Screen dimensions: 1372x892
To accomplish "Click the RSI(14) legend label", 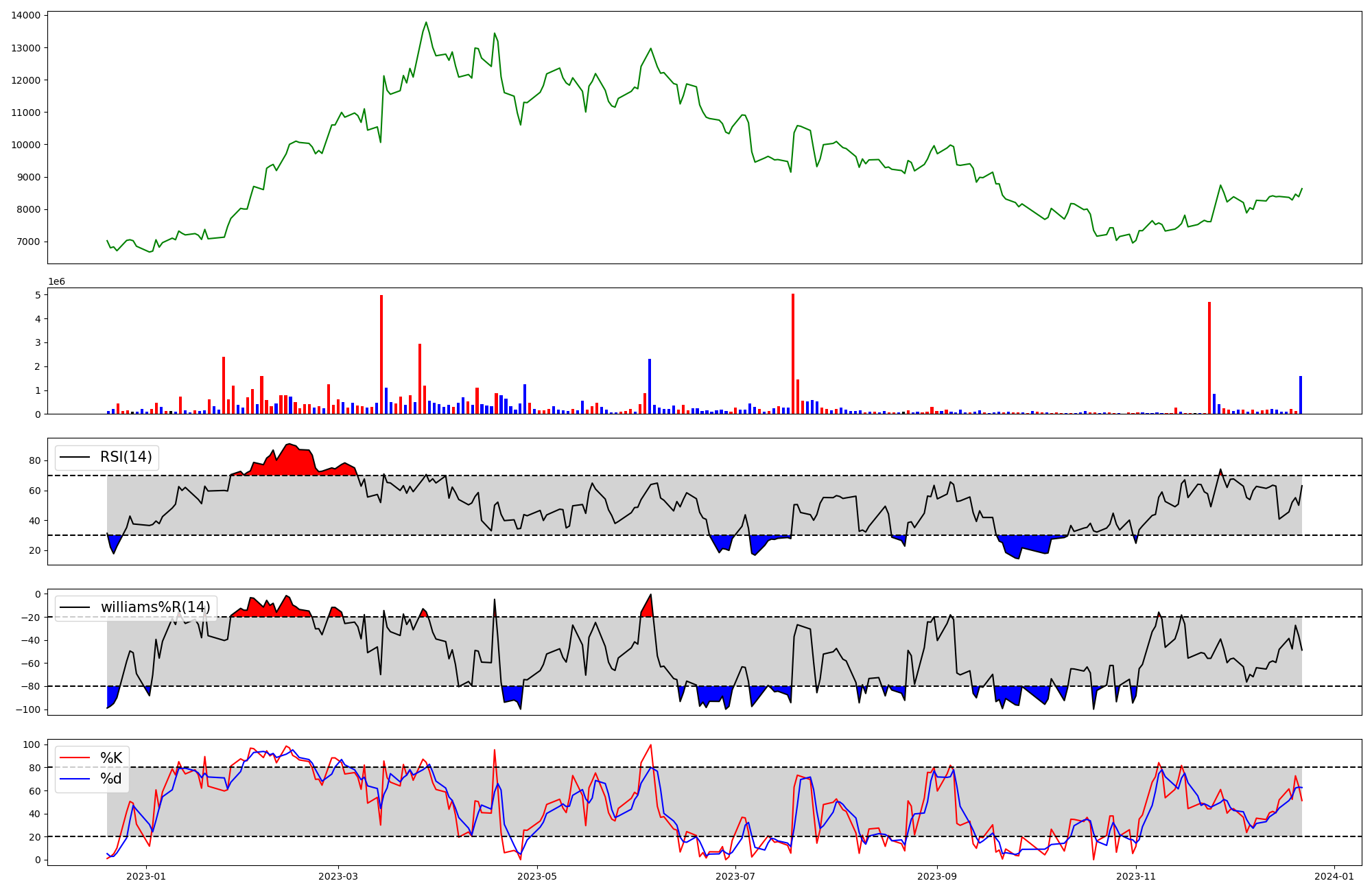I will pos(126,457).
